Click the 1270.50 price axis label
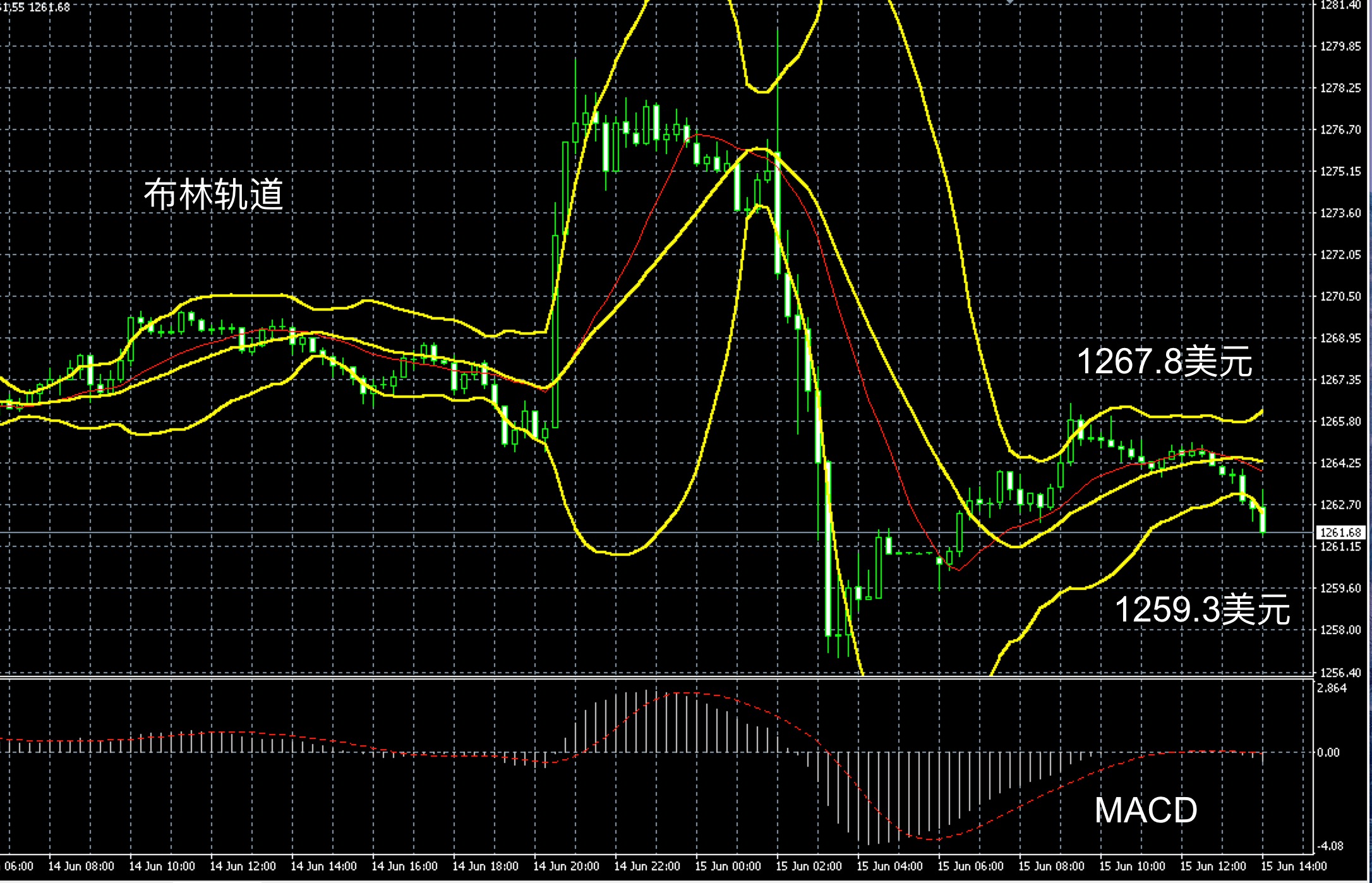Screen dimensions: 1372x883 [x=1340, y=296]
